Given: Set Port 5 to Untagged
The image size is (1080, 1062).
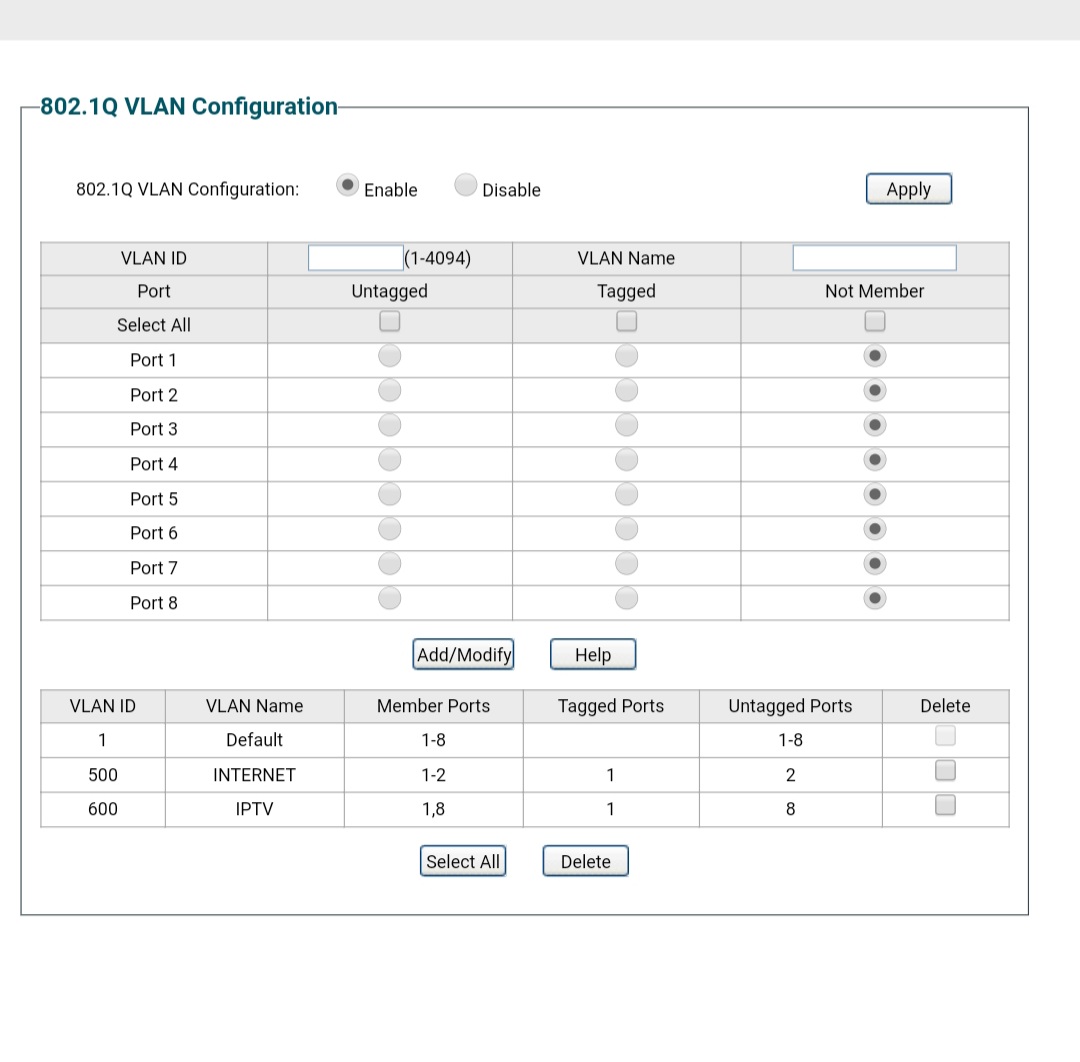Looking at the screenshot, I should point(390,494).
